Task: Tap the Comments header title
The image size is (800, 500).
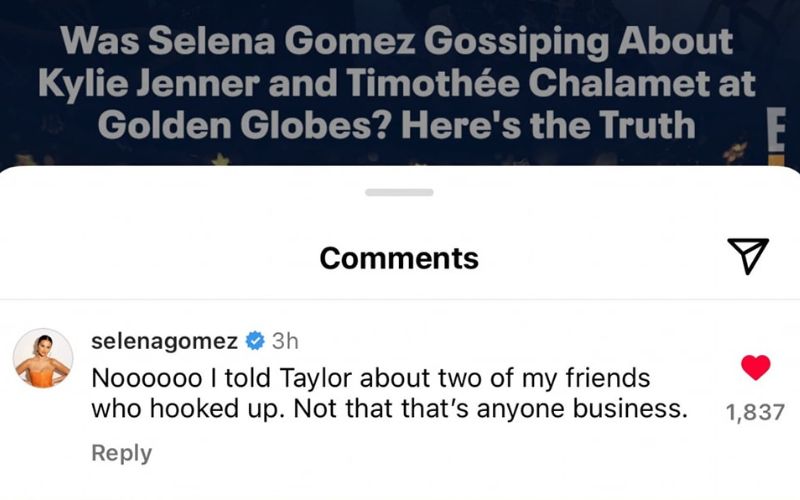Action: [399, 258]
